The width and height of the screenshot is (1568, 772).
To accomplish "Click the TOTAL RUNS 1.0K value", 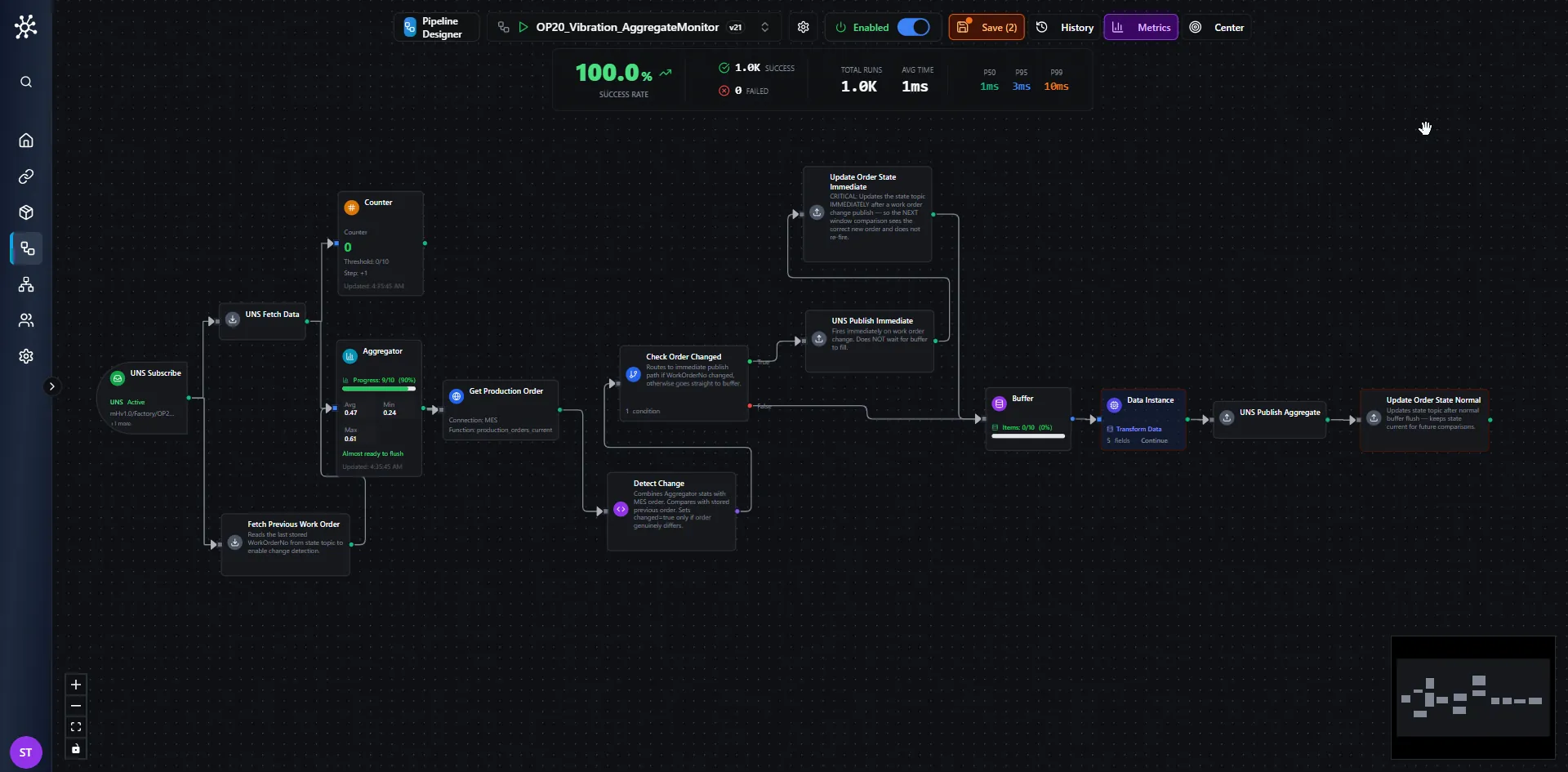I will [859, 87].
